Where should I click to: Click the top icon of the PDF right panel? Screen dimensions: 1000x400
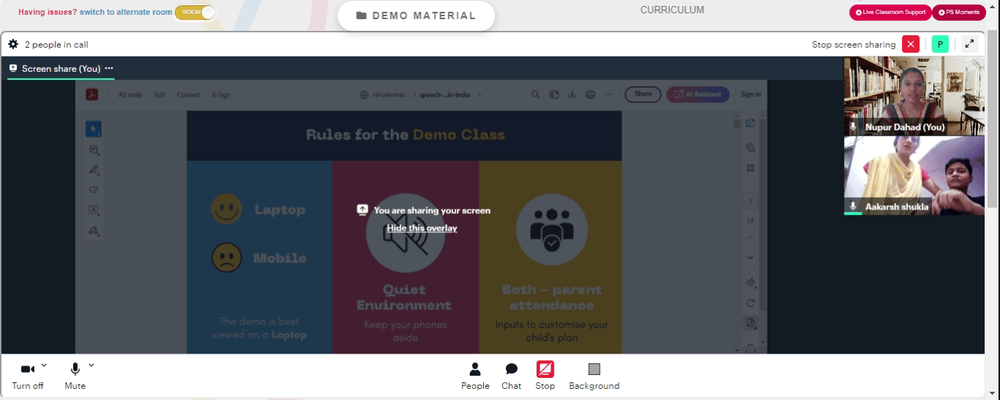tap(751, 123)
